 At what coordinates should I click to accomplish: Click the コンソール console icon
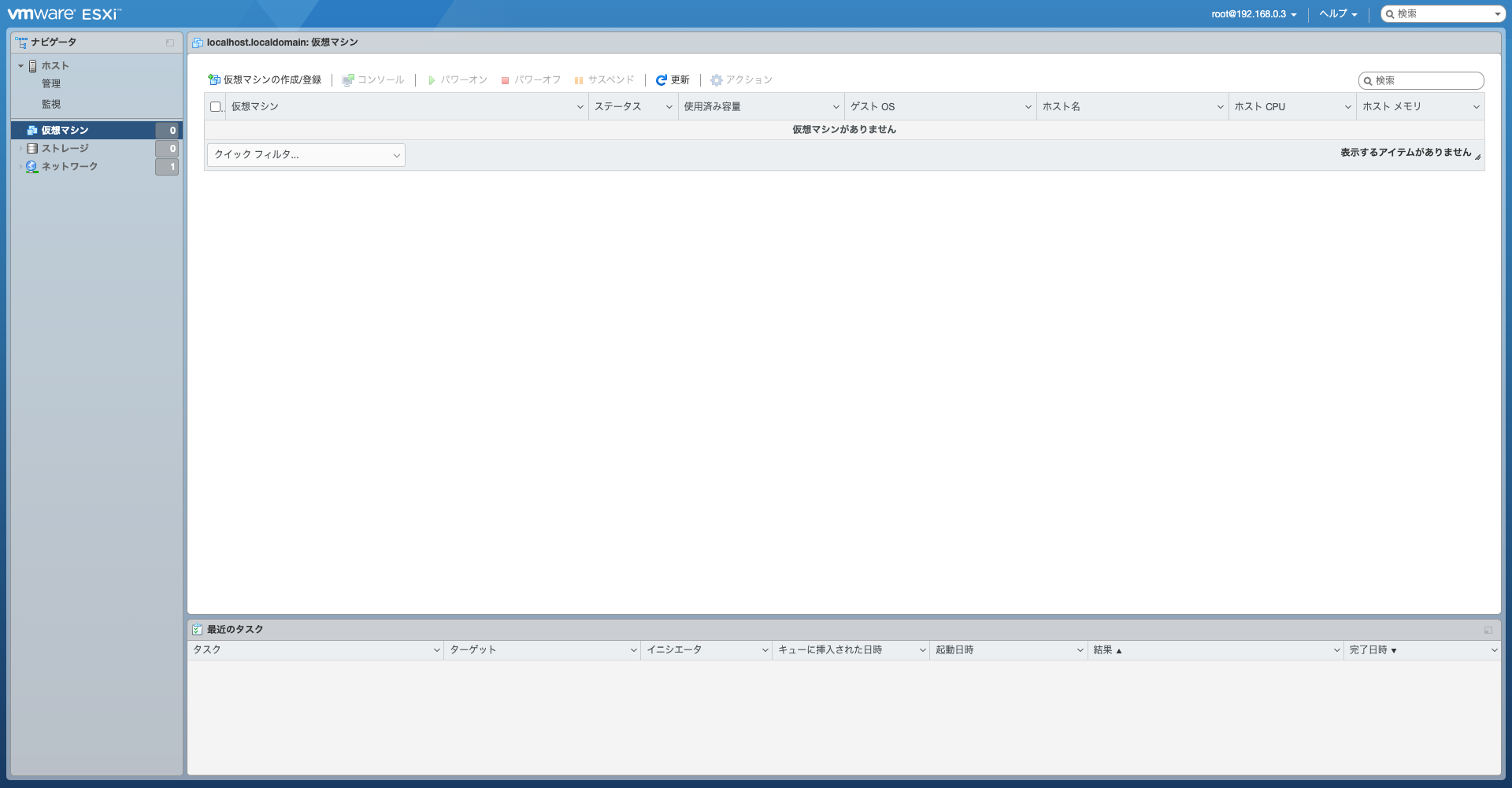point(348,80)
